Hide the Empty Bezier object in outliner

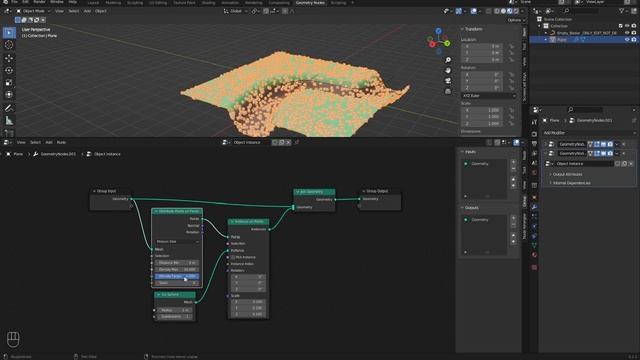[627, 33]
